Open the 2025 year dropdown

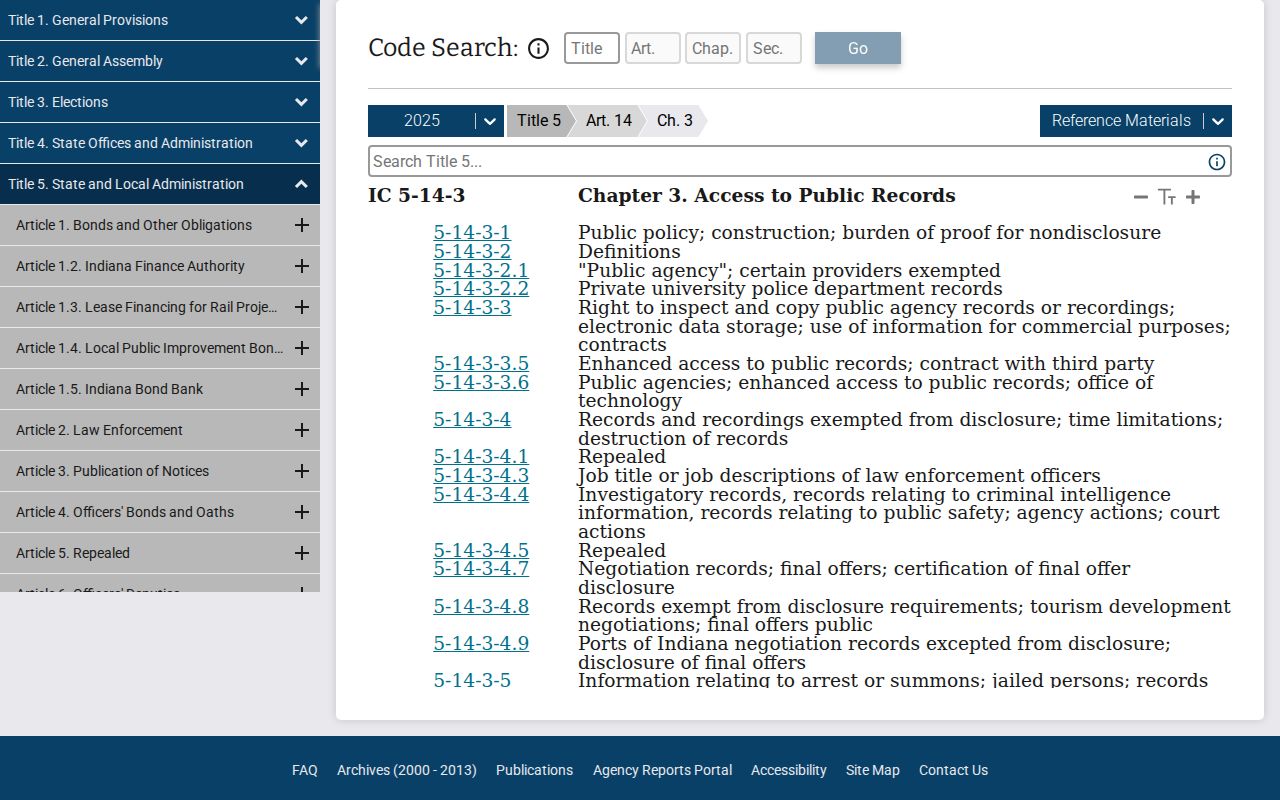click(x=436, y=121)
